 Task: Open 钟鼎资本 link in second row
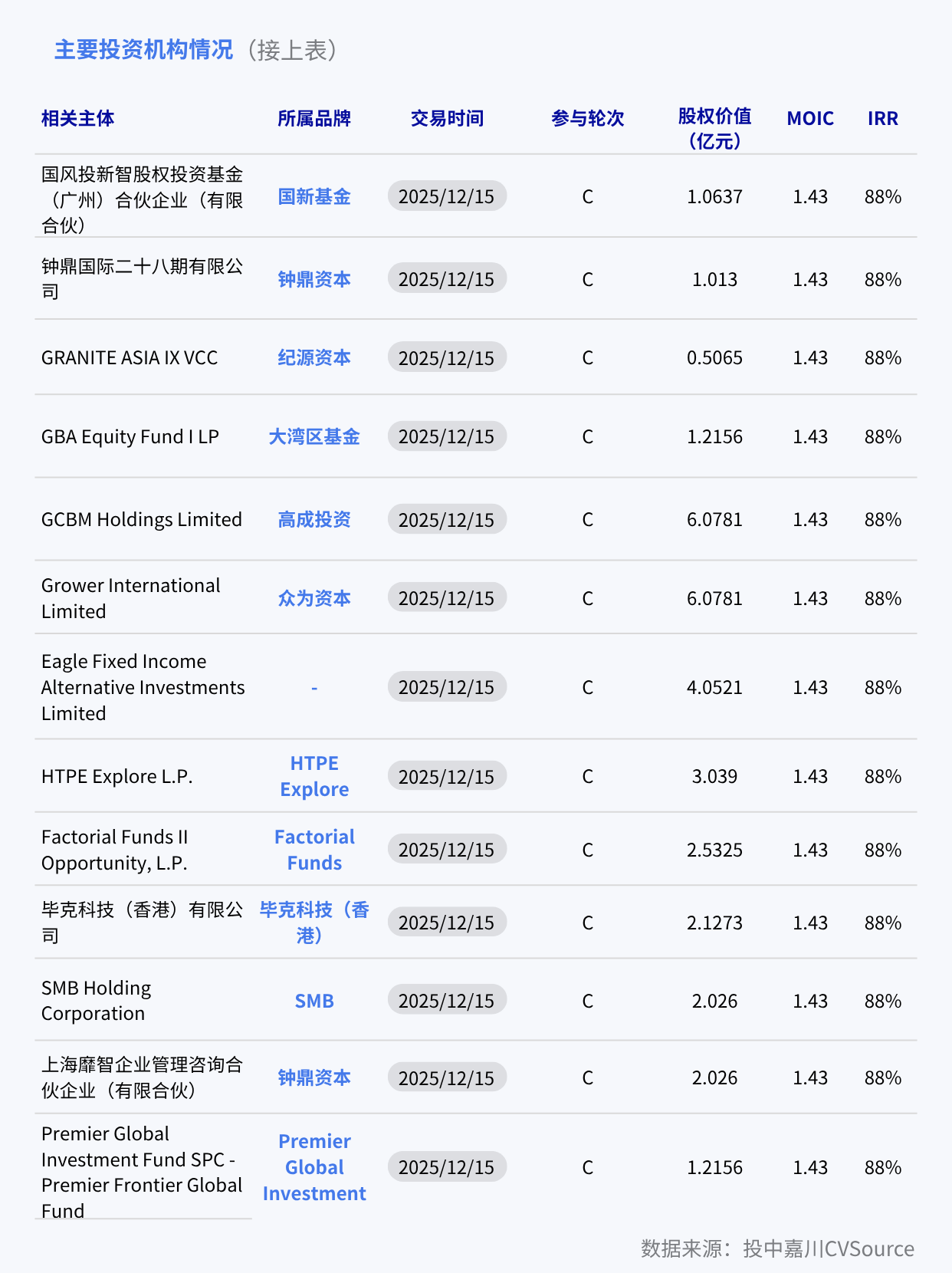[x=314, y=280]
